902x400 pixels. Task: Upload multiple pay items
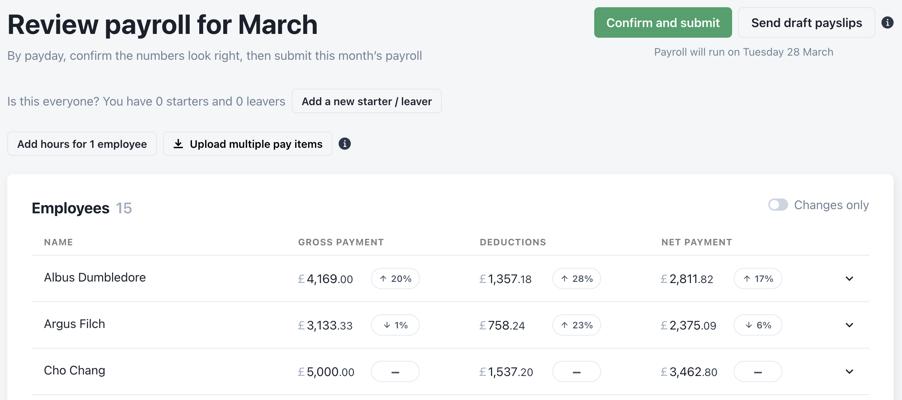point(248,144)
